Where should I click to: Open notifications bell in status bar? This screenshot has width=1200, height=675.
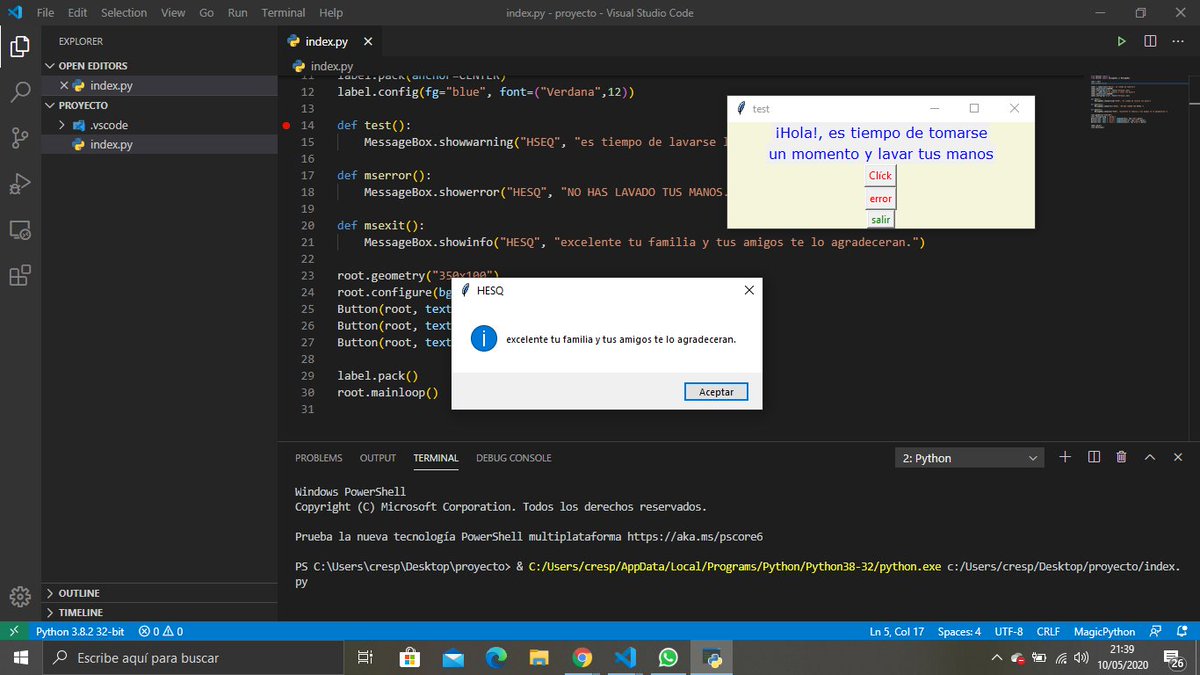point(1181,632)
